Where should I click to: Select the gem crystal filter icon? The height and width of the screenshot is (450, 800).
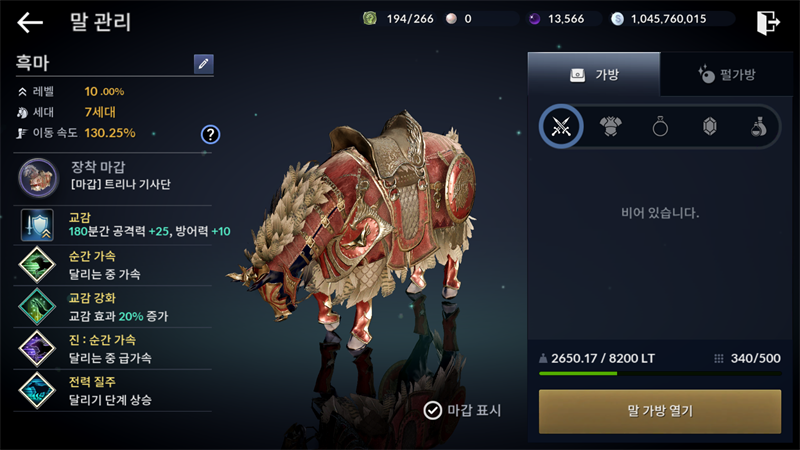(710, 126)
